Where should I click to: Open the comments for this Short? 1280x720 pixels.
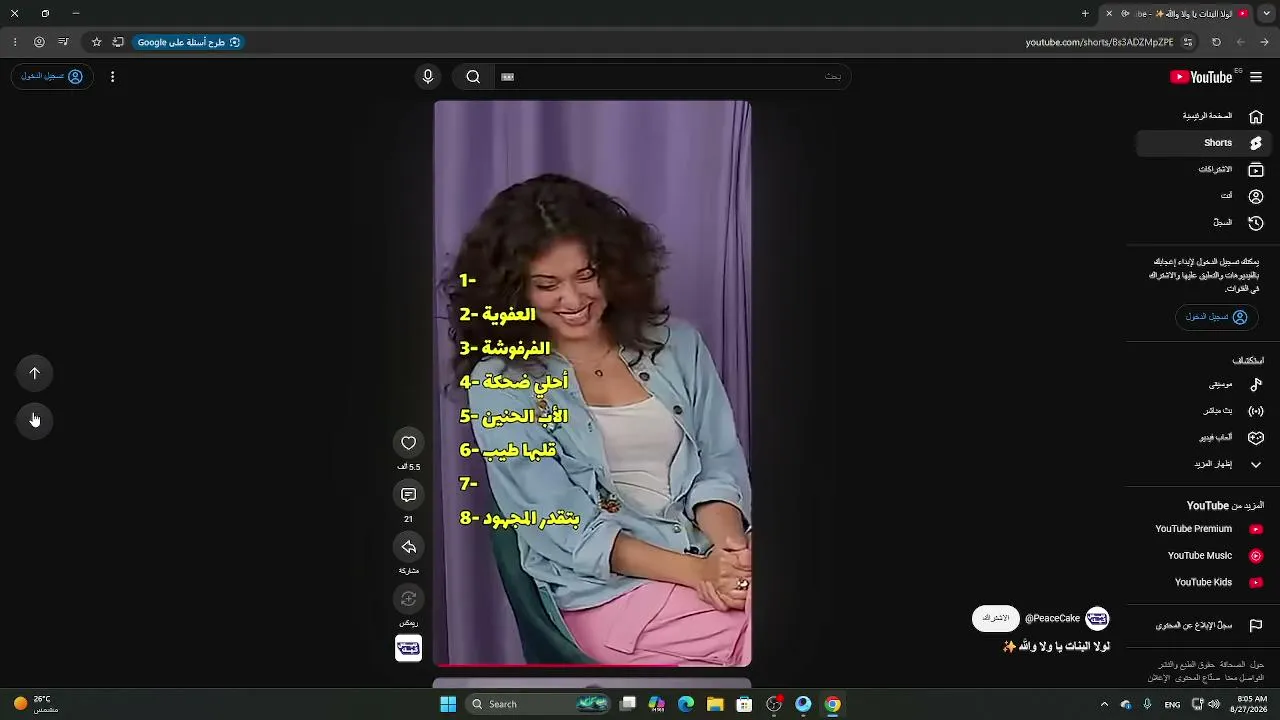click(x=408, y=495)
